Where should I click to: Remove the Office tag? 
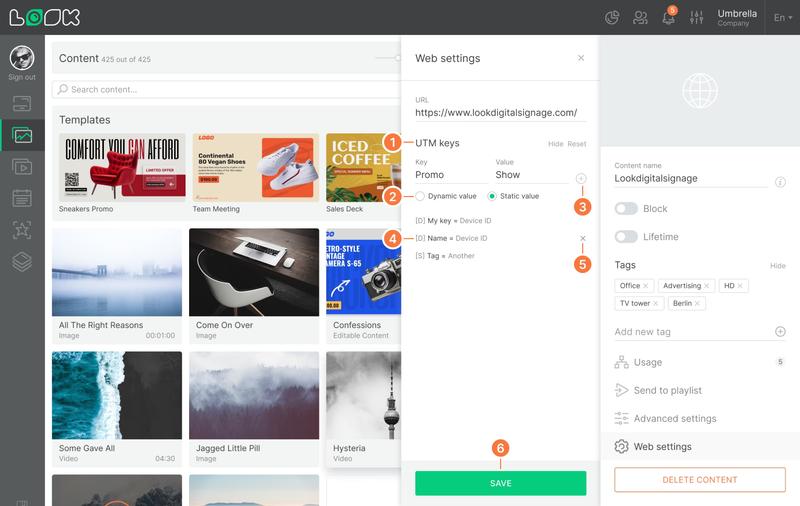point(645,286)
